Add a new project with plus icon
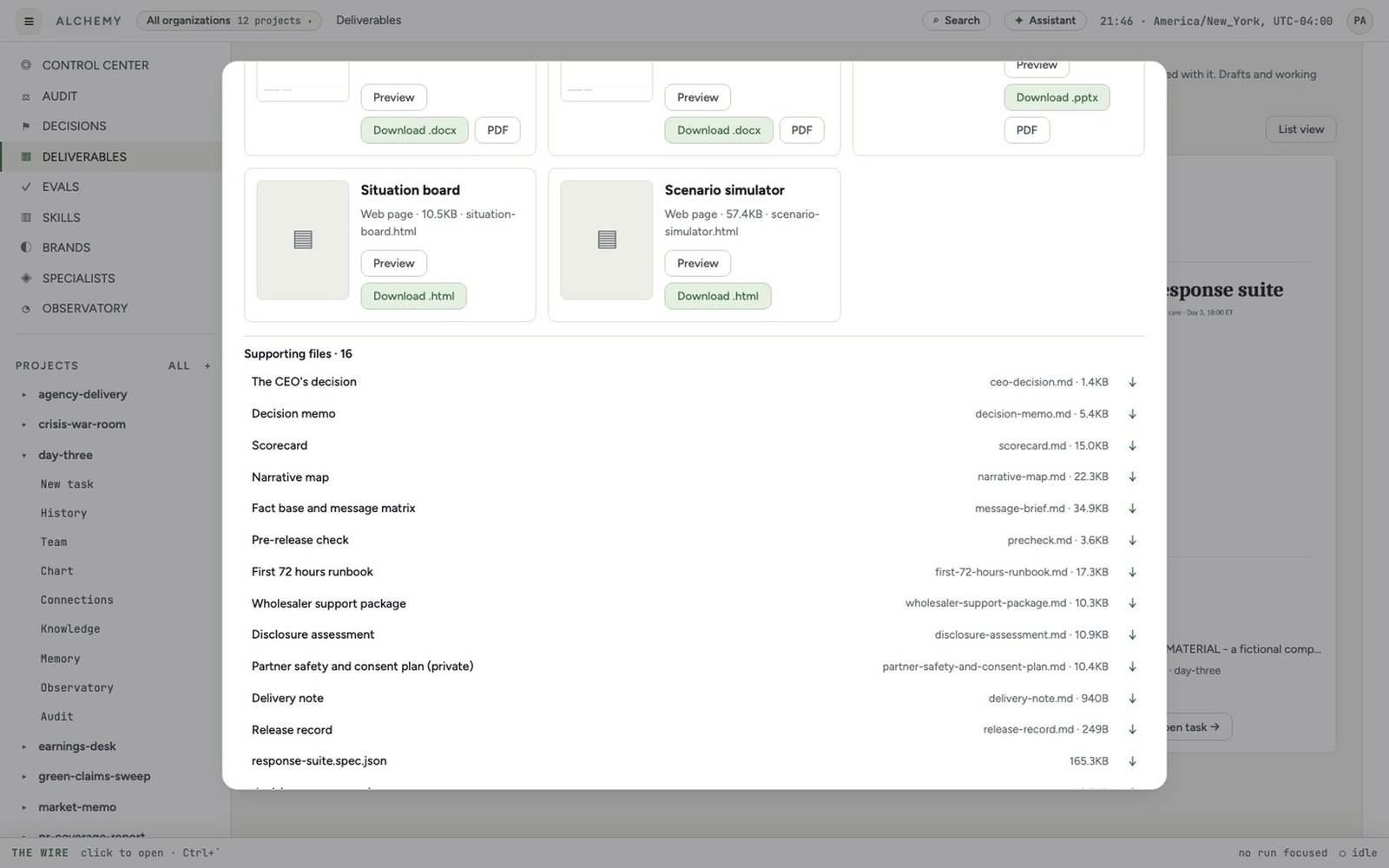 click(207, 366)
